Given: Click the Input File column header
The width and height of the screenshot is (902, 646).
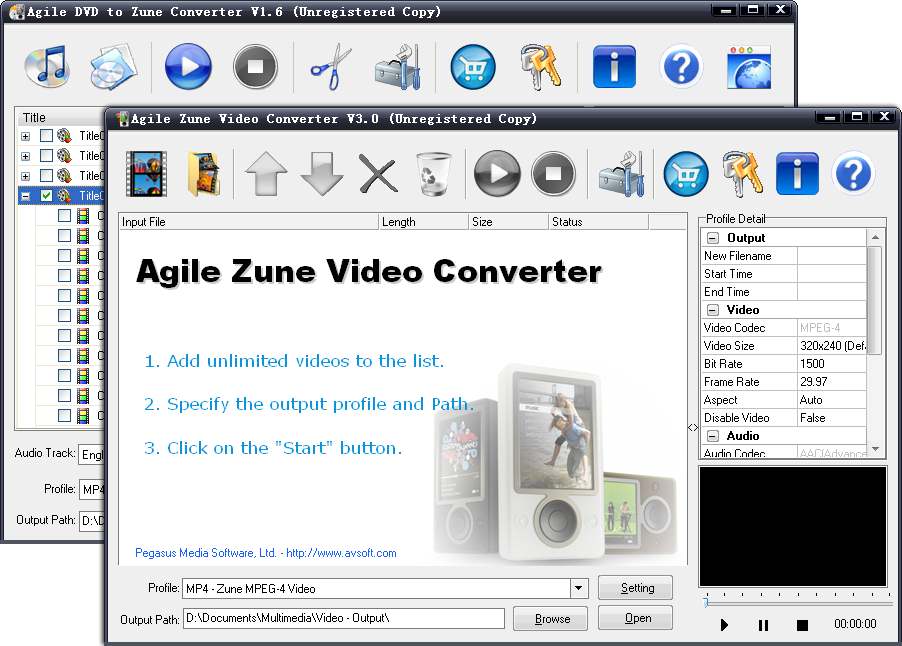Looking at the screenshot, I should point(249,221).
